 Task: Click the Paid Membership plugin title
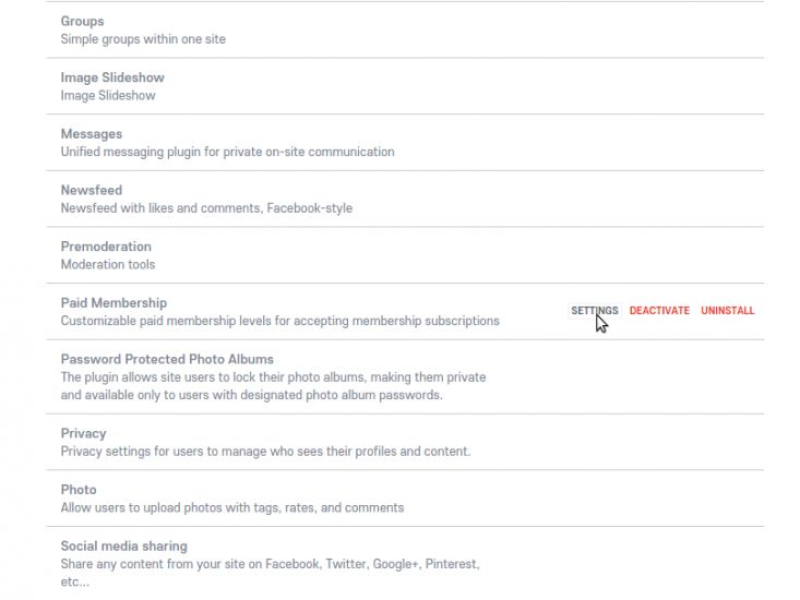click(113, 303)
